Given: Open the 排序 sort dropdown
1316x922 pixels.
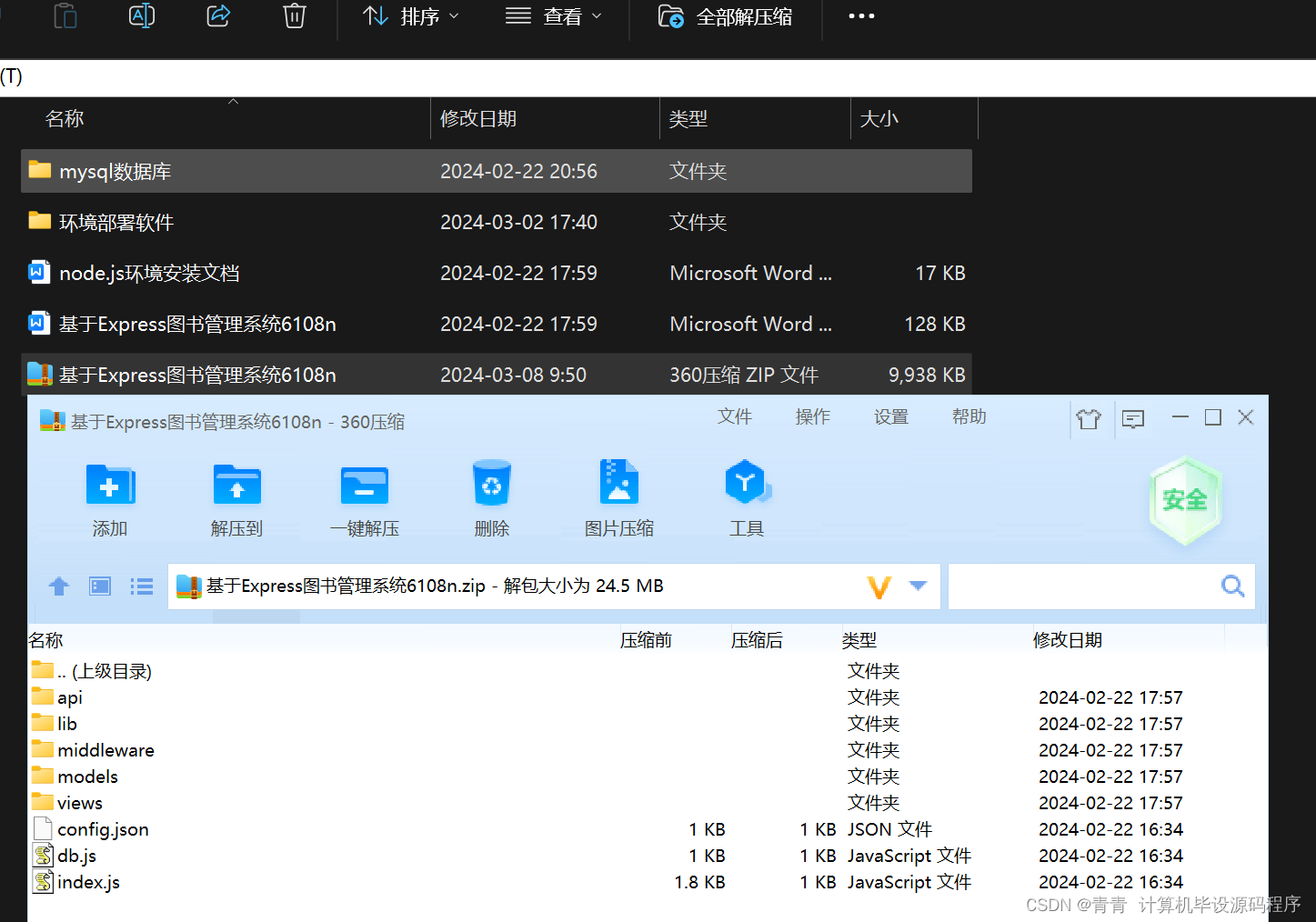Looking at the screenshot, I should click(410, 15).
